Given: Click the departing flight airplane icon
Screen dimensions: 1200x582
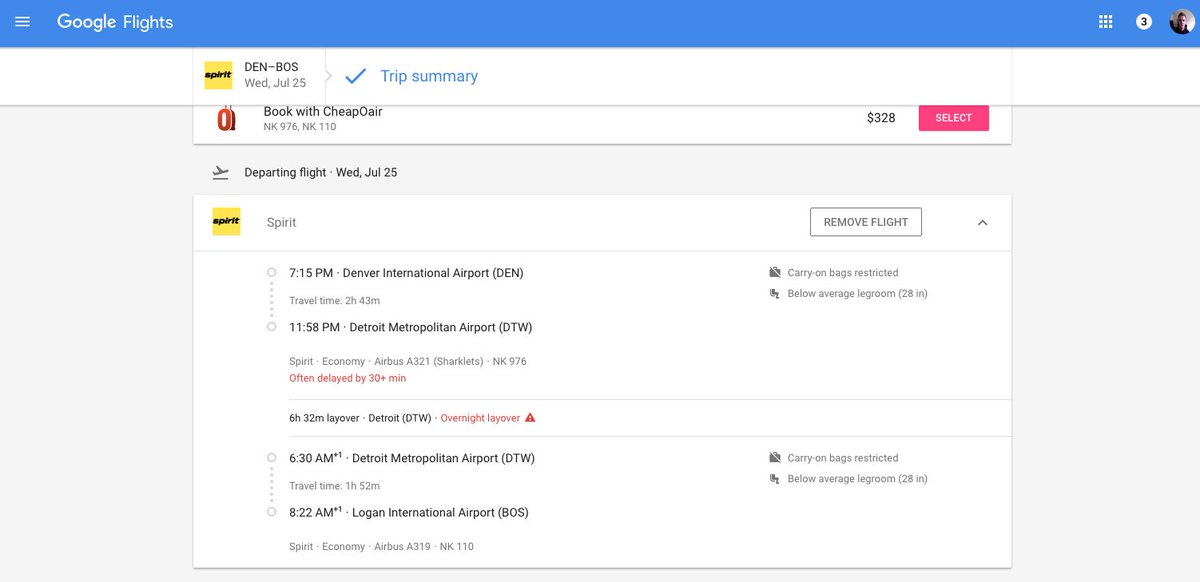Looking at the screenshot, I should tap(221, 173).
